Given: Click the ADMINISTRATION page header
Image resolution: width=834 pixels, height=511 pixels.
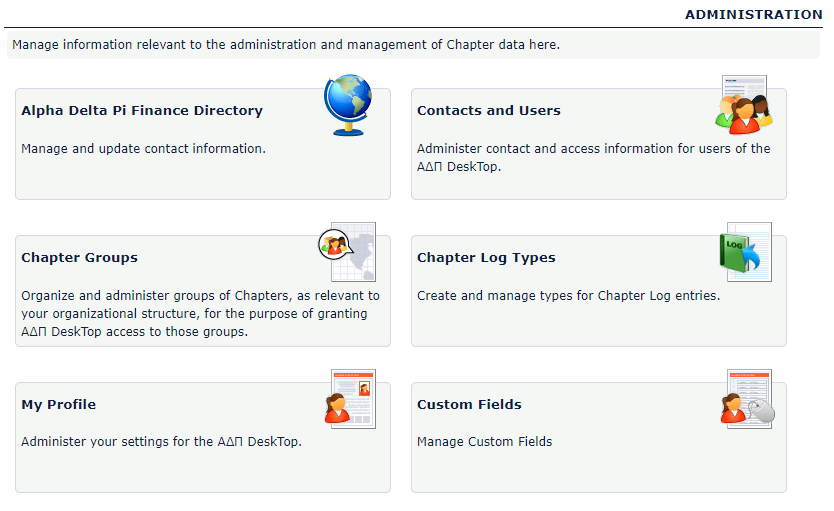Looking at the screenshot, I should click(x=754, y=15).
